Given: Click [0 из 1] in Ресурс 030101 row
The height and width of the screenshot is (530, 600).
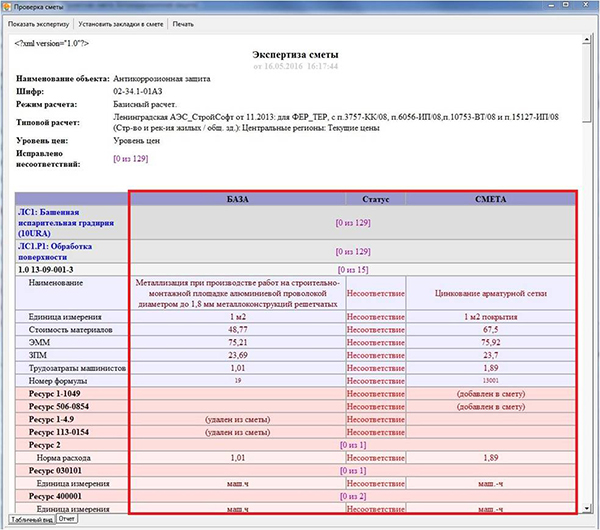Looking at the screenshot, I should tap(353, 471).
